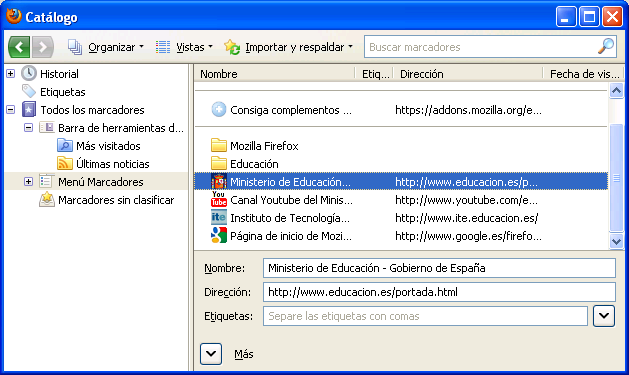
Task: Sort by Fecha de vis... column header
Action: tap(584, 74)
